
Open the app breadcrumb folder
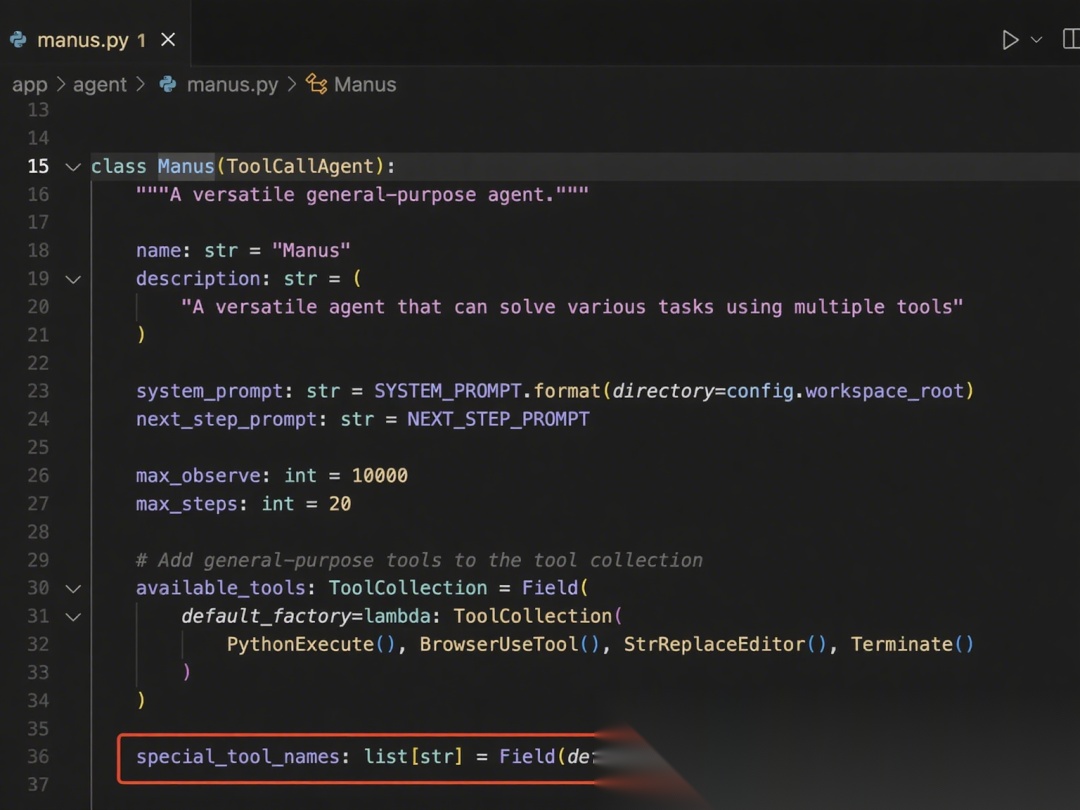click(30, 85)
